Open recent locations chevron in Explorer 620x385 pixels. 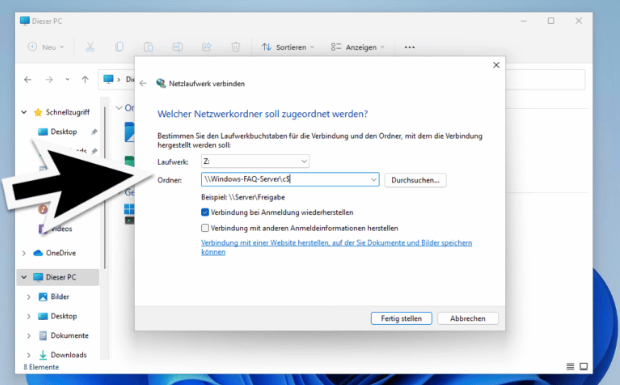[68, 79]
